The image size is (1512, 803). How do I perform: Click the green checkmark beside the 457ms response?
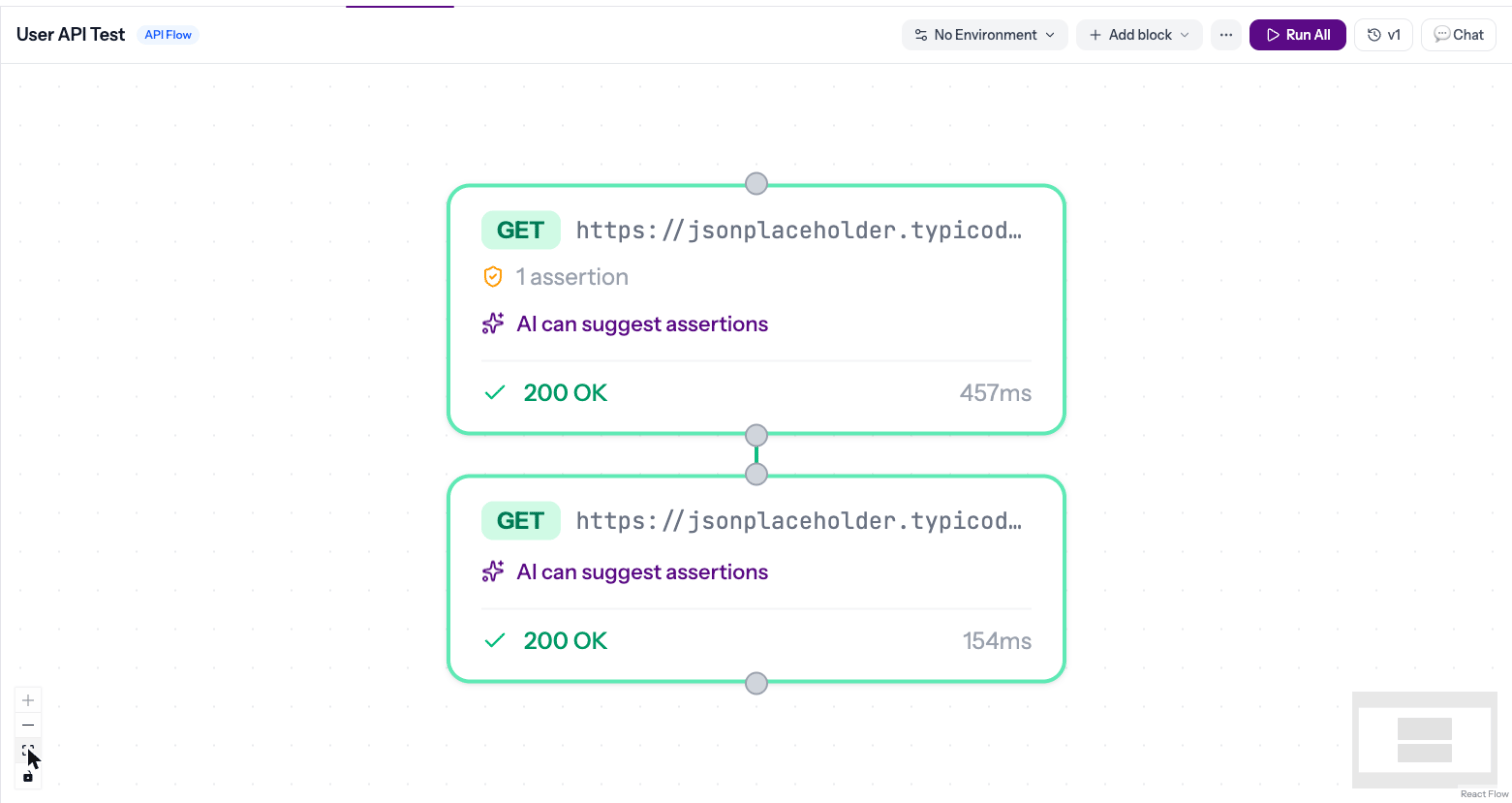[x=494, y=393]
